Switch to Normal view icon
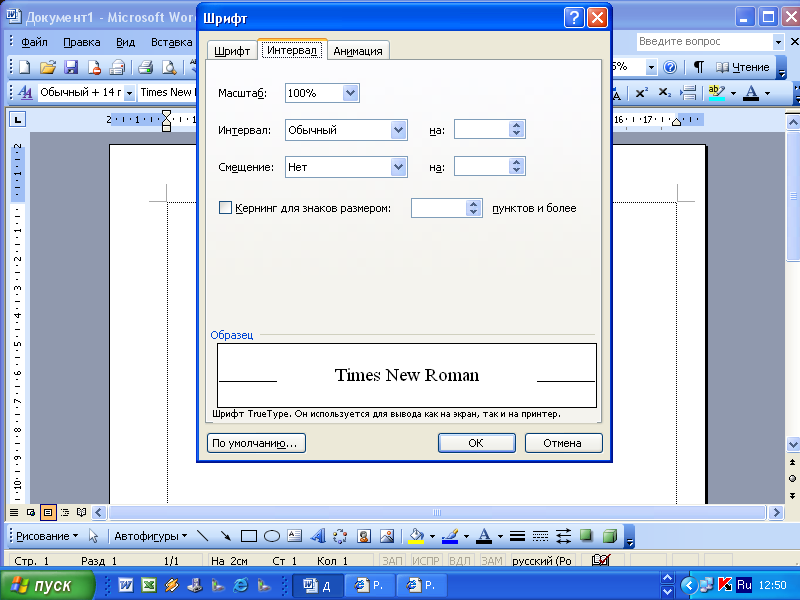 coord(14,512)
